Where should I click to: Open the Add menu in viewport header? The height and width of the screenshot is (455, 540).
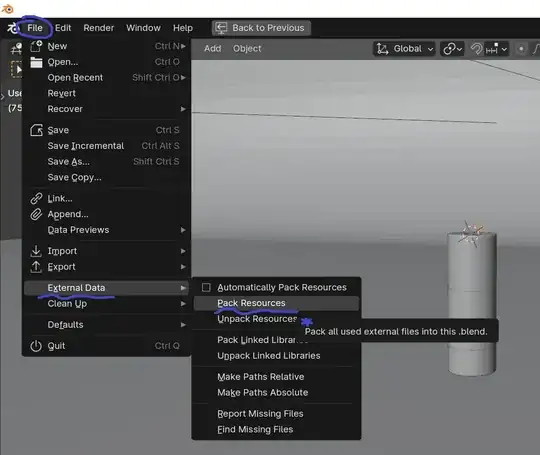pyautogui.click(x=212, y=49)
